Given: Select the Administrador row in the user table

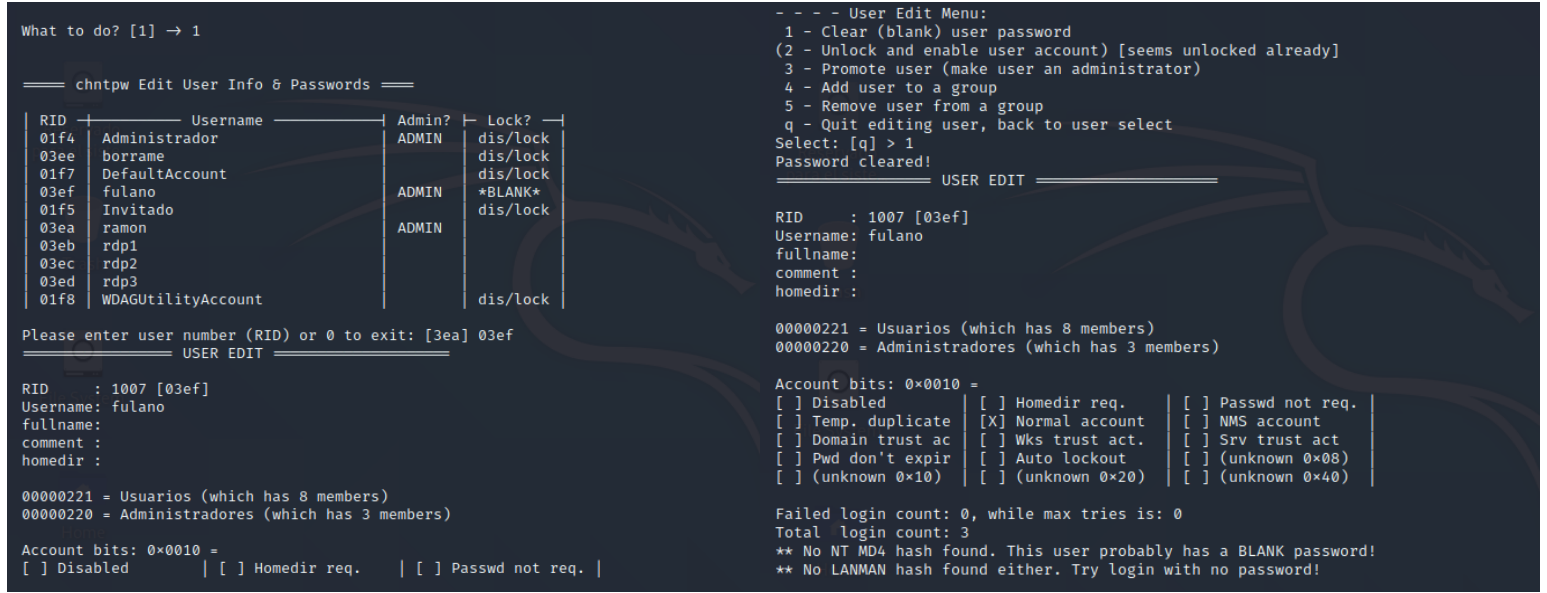Looking at the screenshot, I should (160, 138).
